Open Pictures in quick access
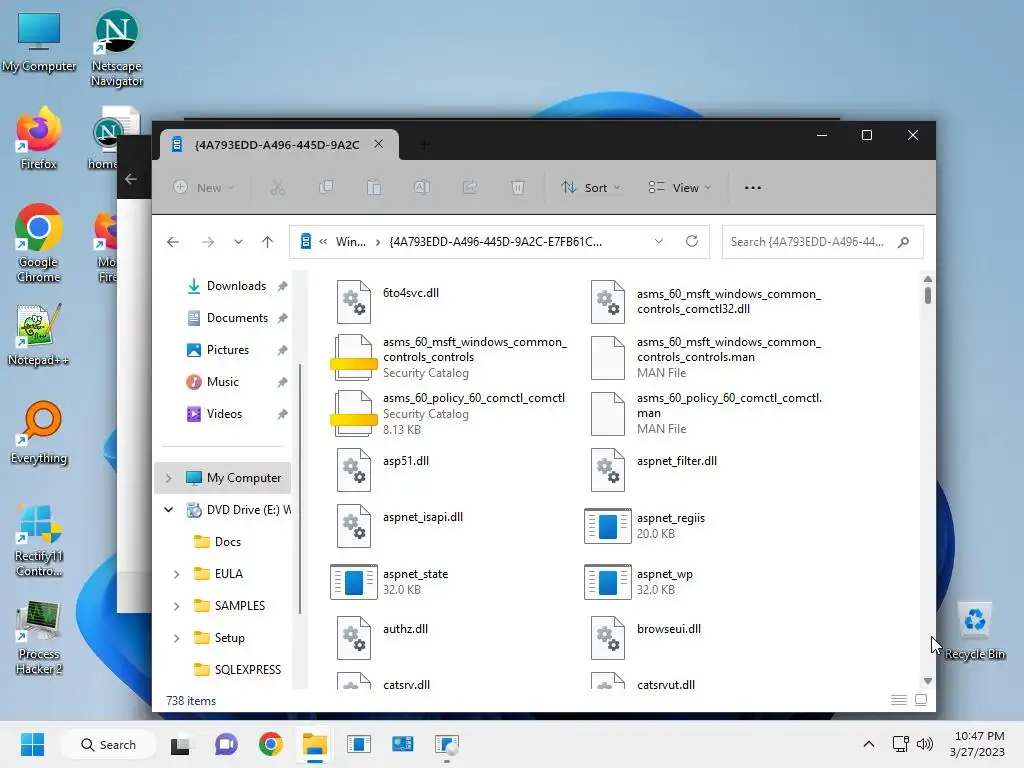Image resolution: width=1024 pixels, height=768 pixels. pyautogui.click(x=225, y=350)
